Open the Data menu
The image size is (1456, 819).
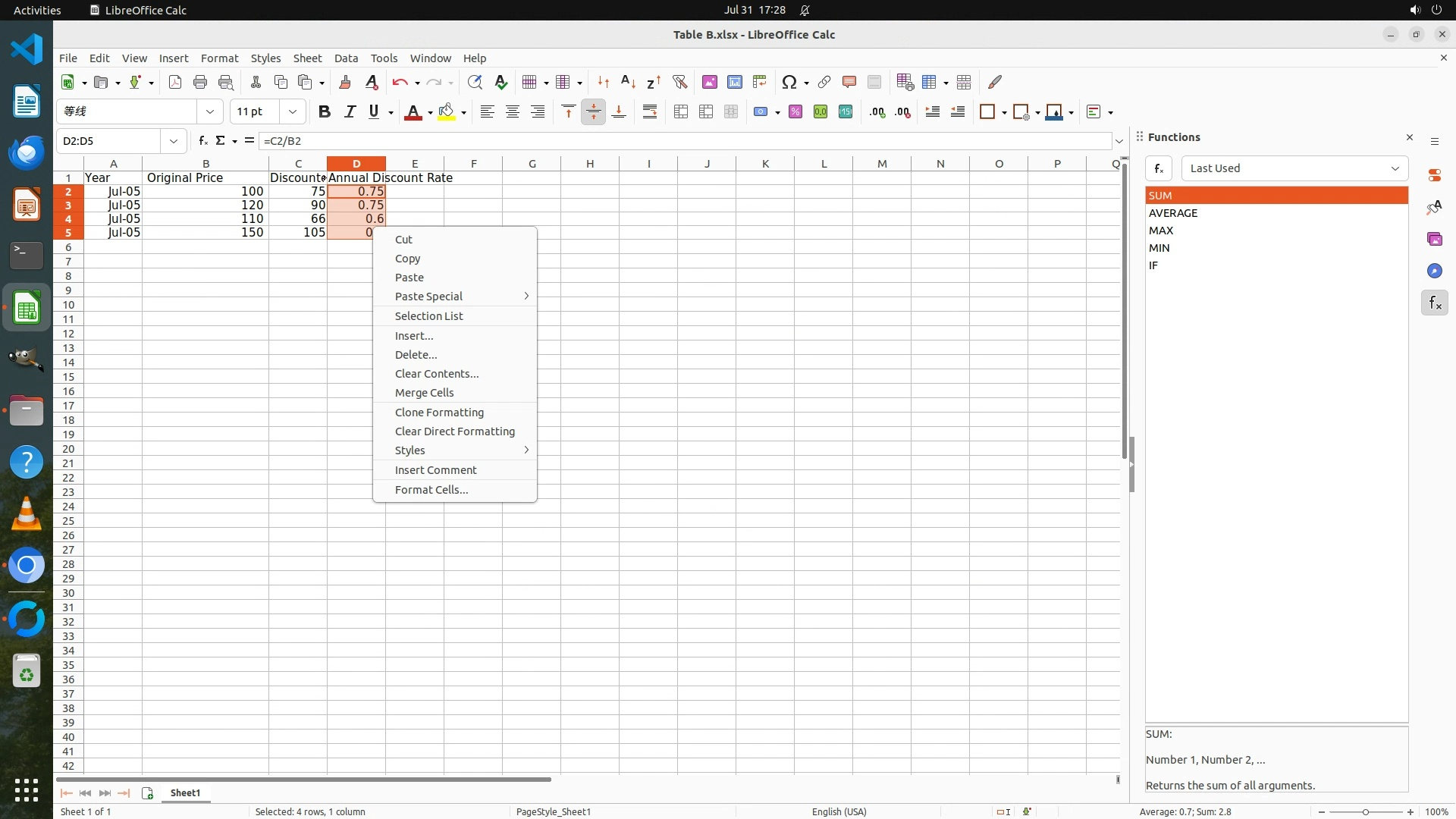click(346, 58)
